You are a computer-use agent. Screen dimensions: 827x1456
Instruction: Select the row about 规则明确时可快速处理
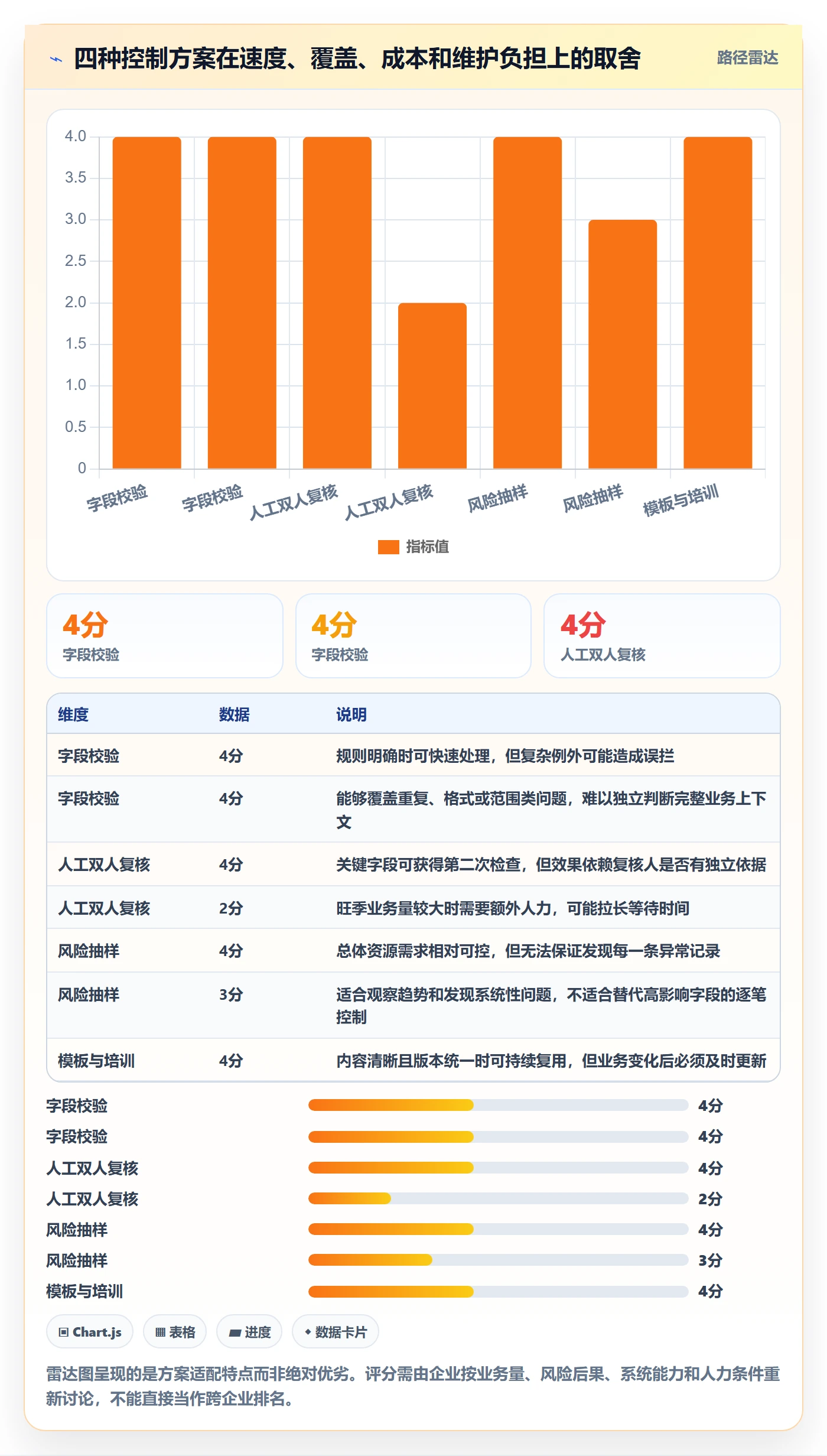413,755
